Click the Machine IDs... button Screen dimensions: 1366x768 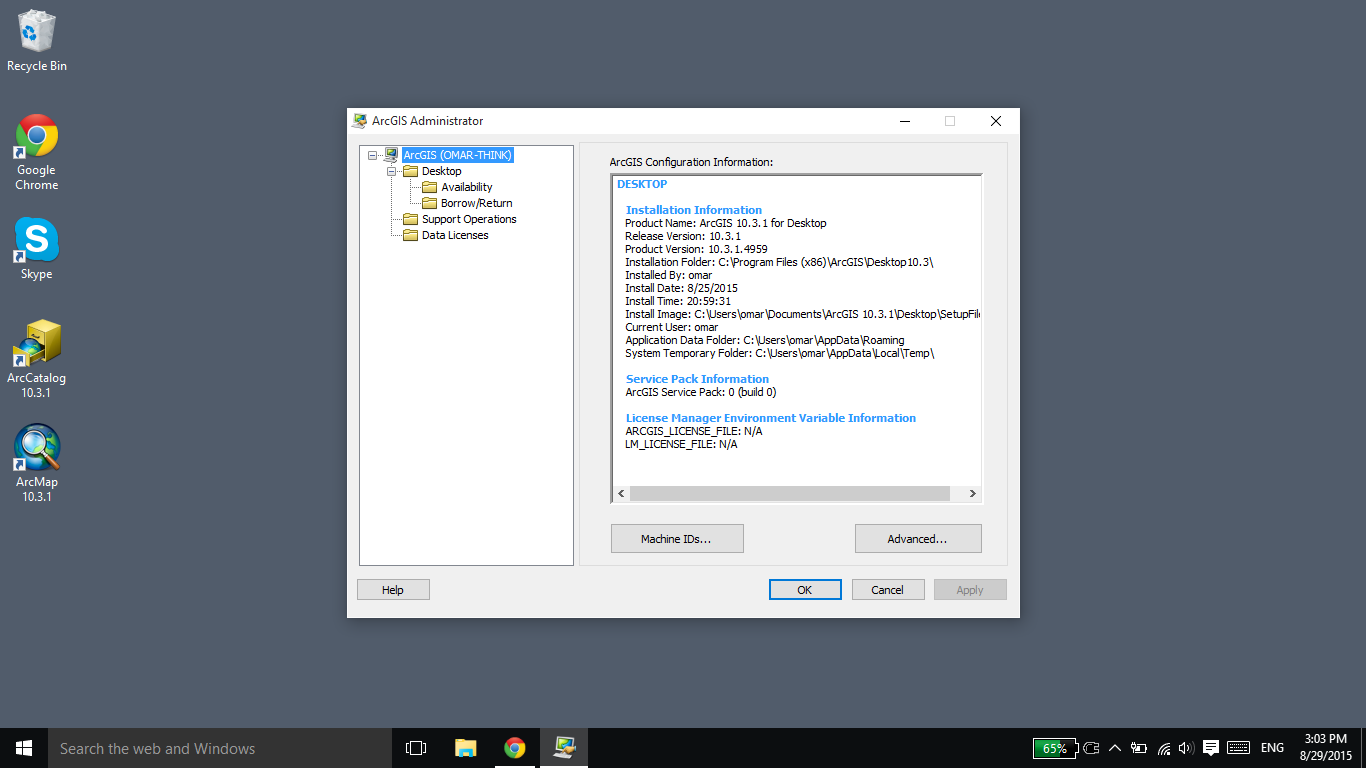point(677,539)
